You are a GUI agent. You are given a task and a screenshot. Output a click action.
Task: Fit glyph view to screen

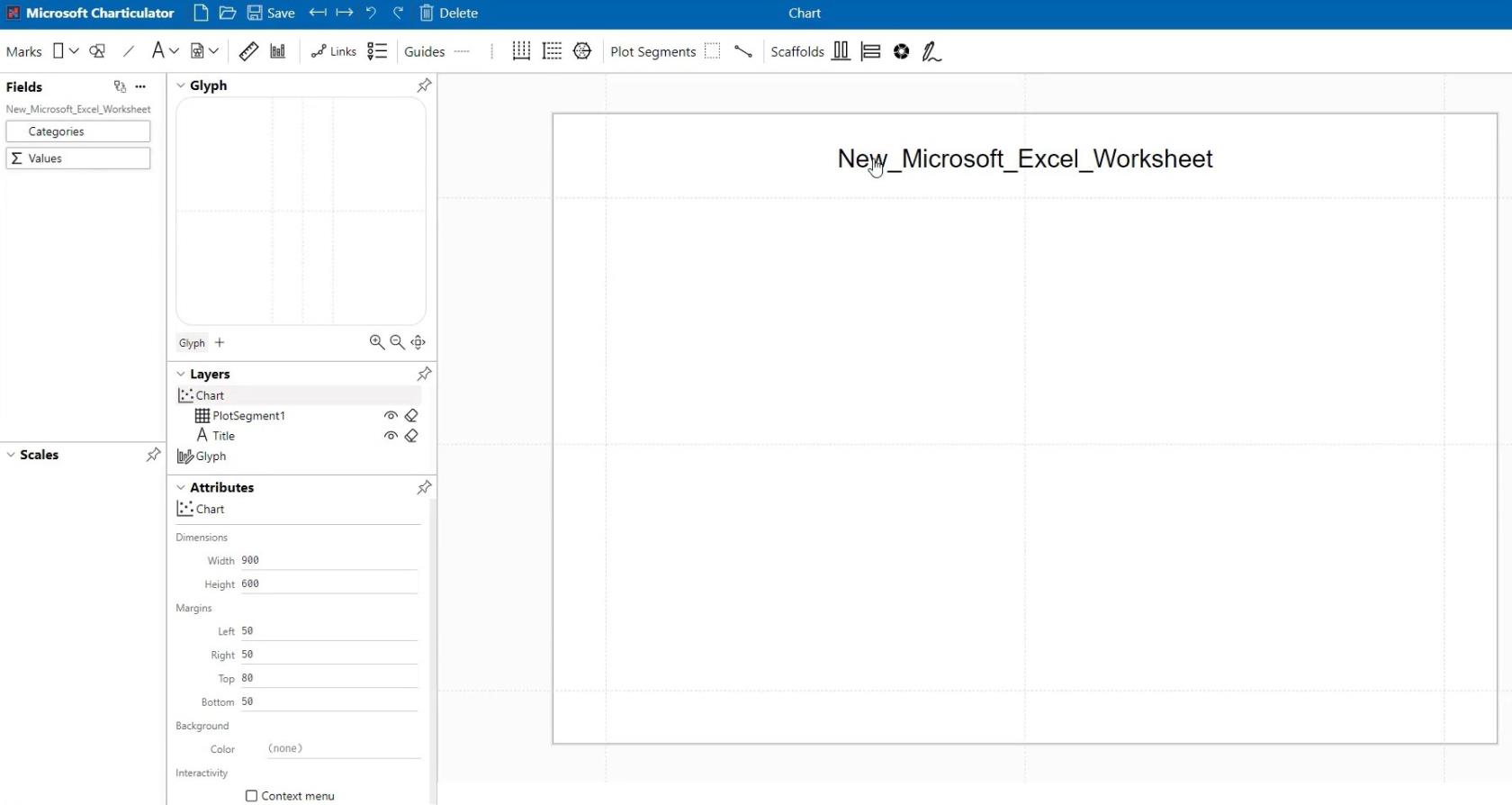418,342
